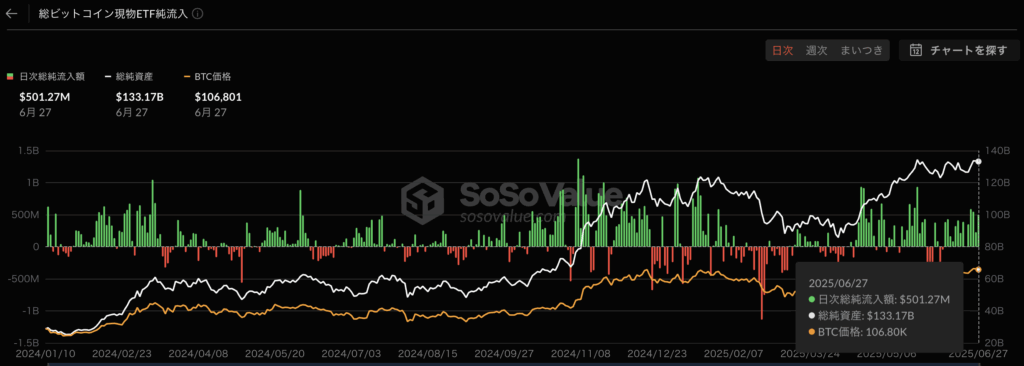This screenshot has height=366, width=1024.
Task: Click the white 総純資産 legend line marker
Action: coord(108,77)
